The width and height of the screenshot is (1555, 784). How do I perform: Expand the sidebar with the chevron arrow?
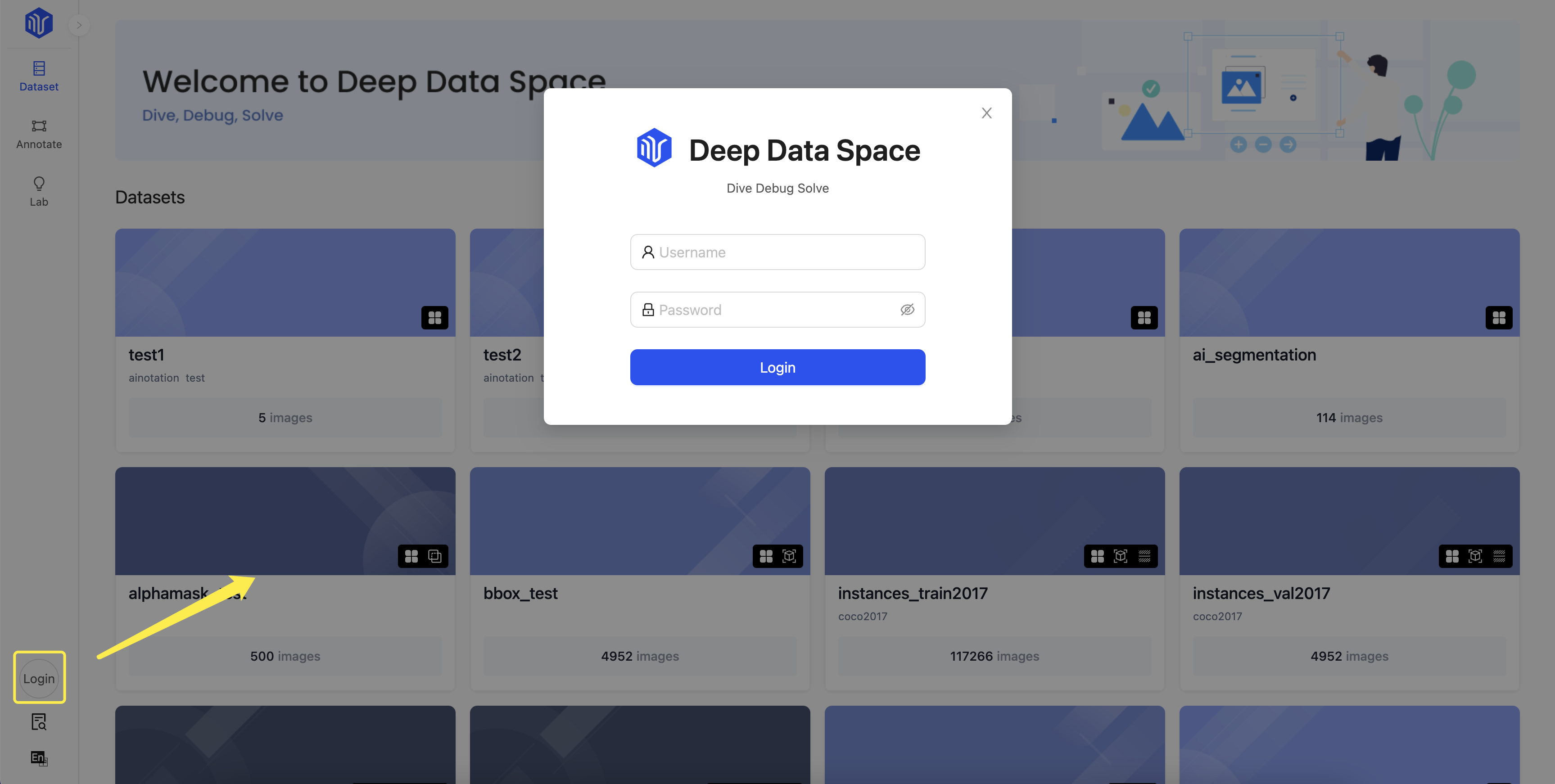(79, 25)
